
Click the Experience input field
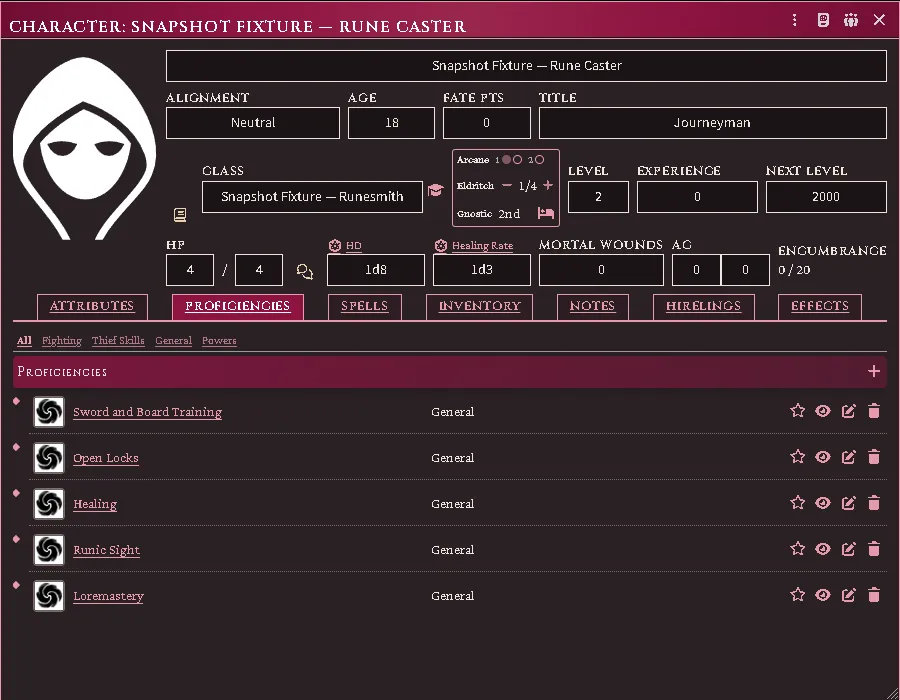click(697, 197)
